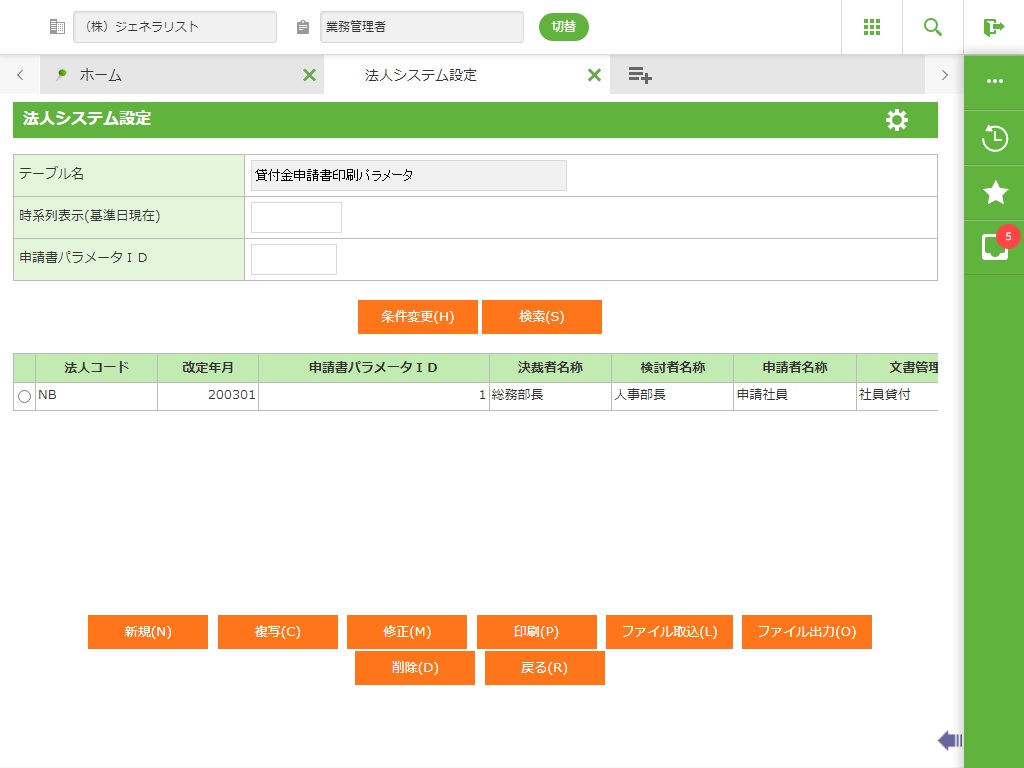Click the 時系列表示 date input field
This screenshot has width=1024, height=768.
(x=296, y=217)
